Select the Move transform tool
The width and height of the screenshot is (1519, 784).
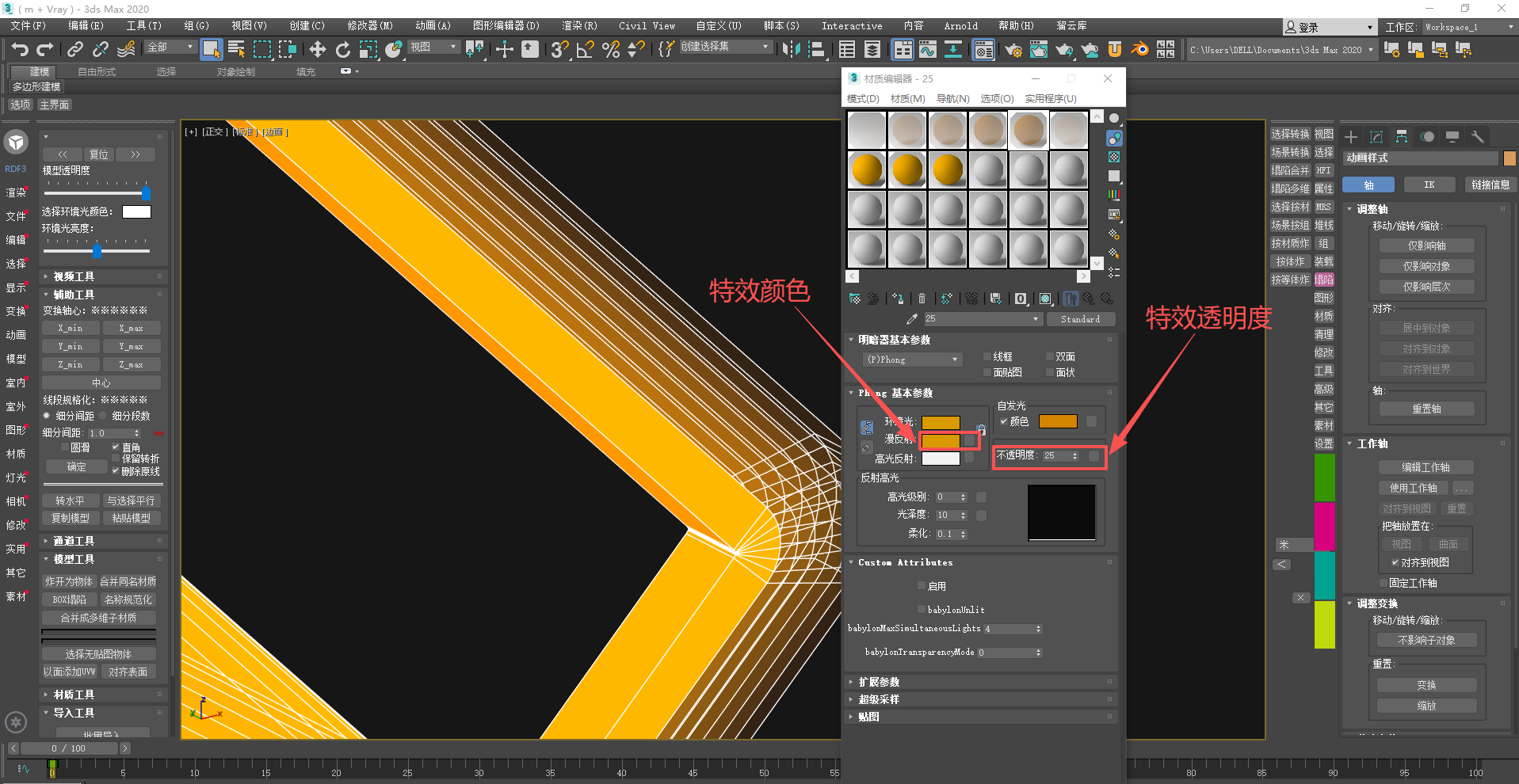317,50
